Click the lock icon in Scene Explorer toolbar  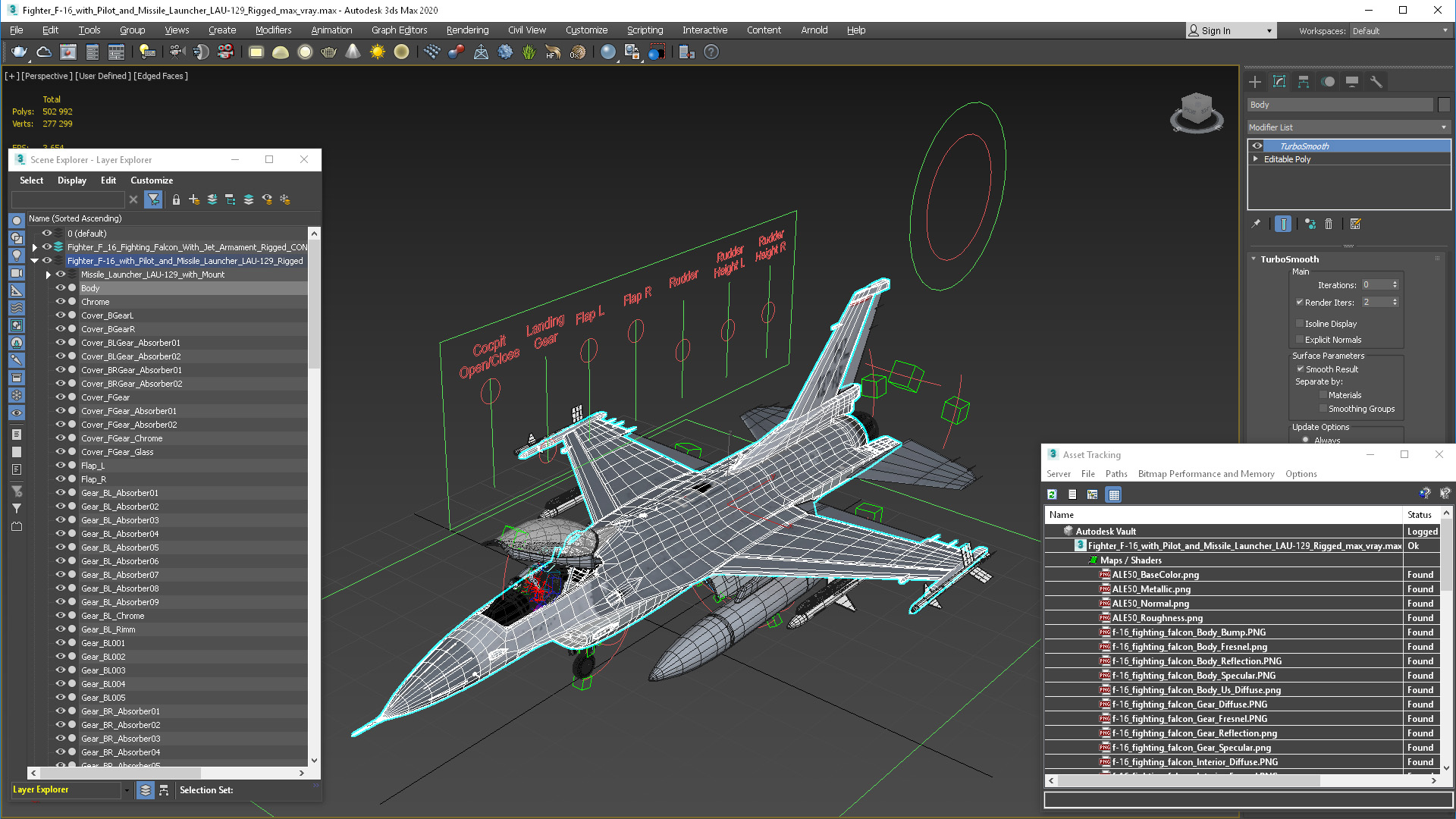(176, 199)
